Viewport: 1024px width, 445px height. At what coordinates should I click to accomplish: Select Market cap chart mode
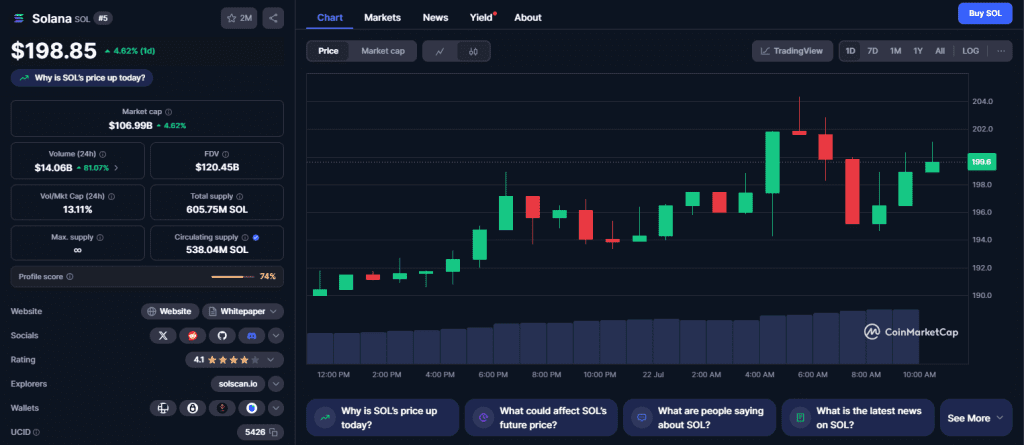383,51
